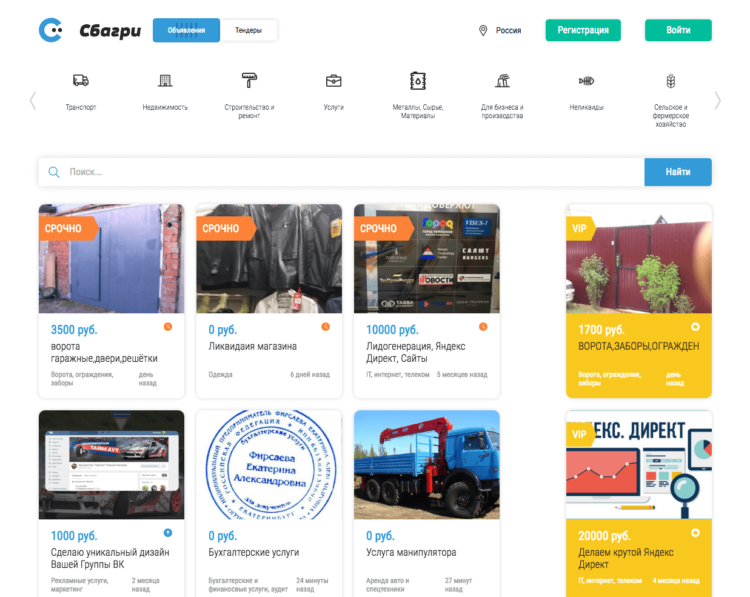The height and width of the screenshot is (597, 750).
Task: Select Для бизнеса и производства factory icon
Action: pos(502,80)
